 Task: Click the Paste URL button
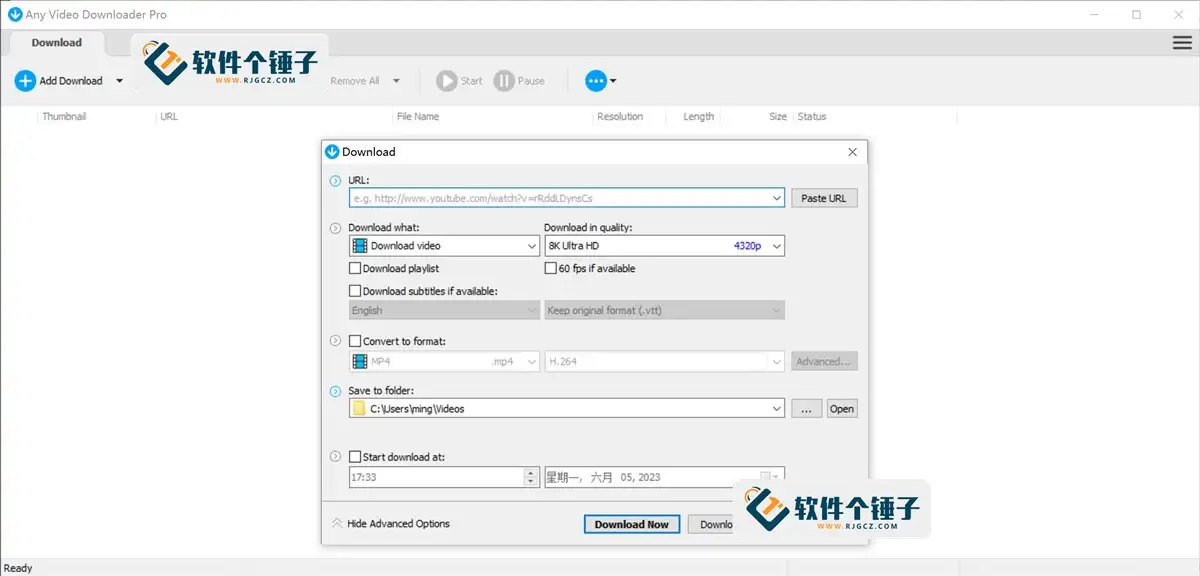click(824, 197)
